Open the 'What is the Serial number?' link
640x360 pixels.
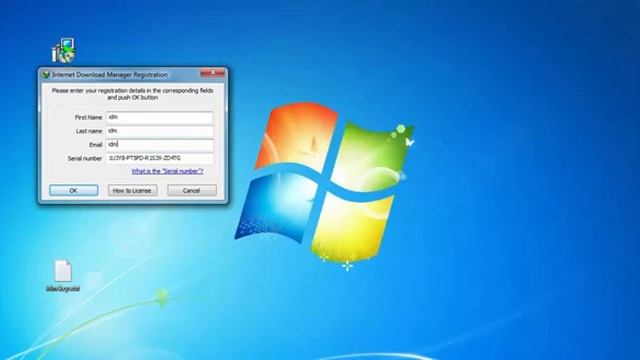coord(167,171)
